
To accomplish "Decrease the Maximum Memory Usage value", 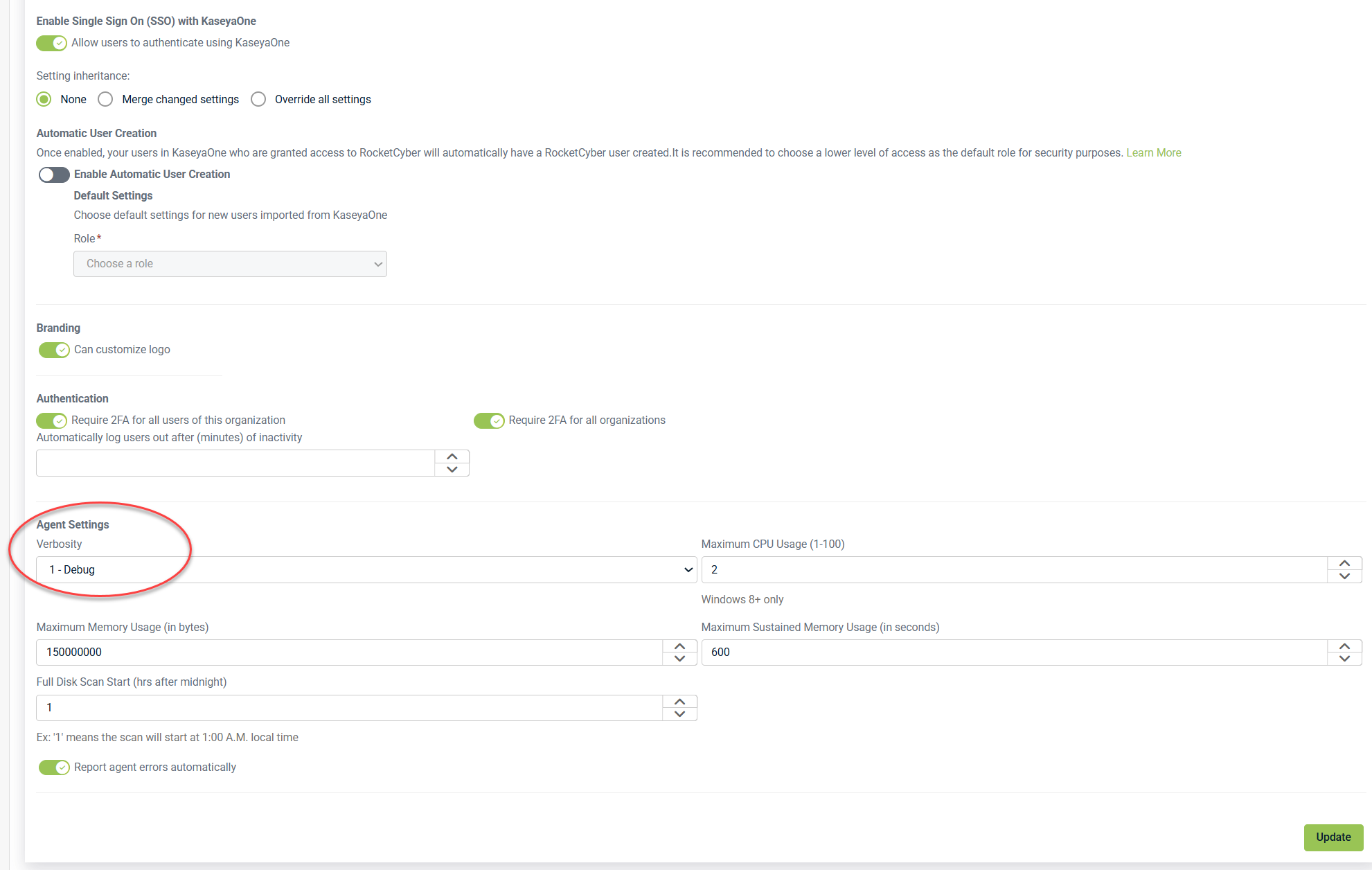I will (679, 659).
